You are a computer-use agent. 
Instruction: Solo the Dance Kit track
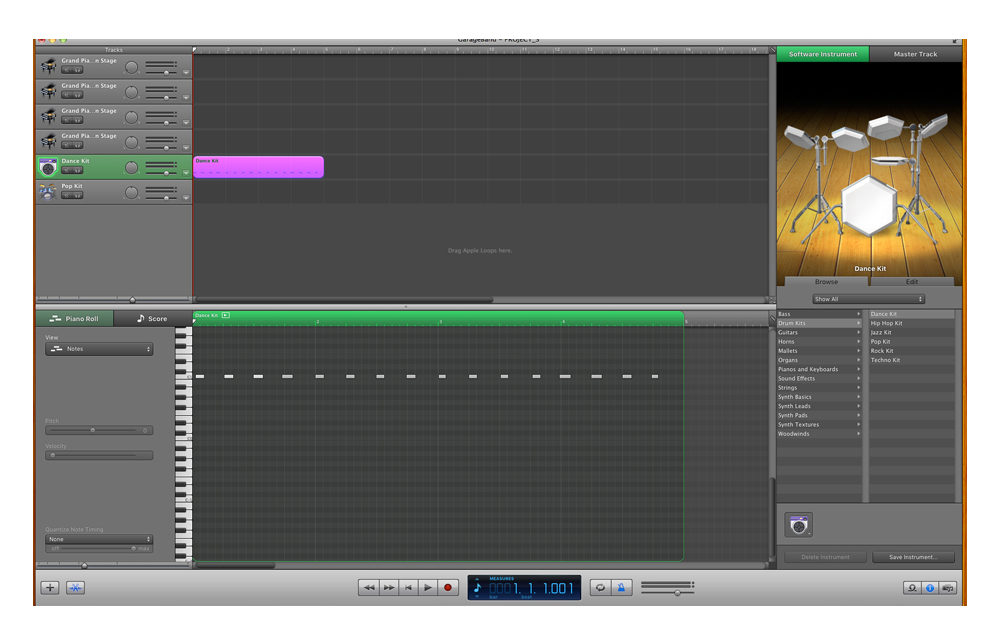tap(78, 171)
